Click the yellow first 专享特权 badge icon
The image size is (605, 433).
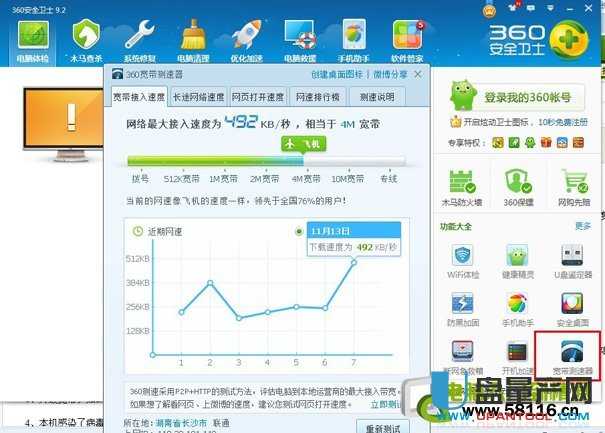498,143
